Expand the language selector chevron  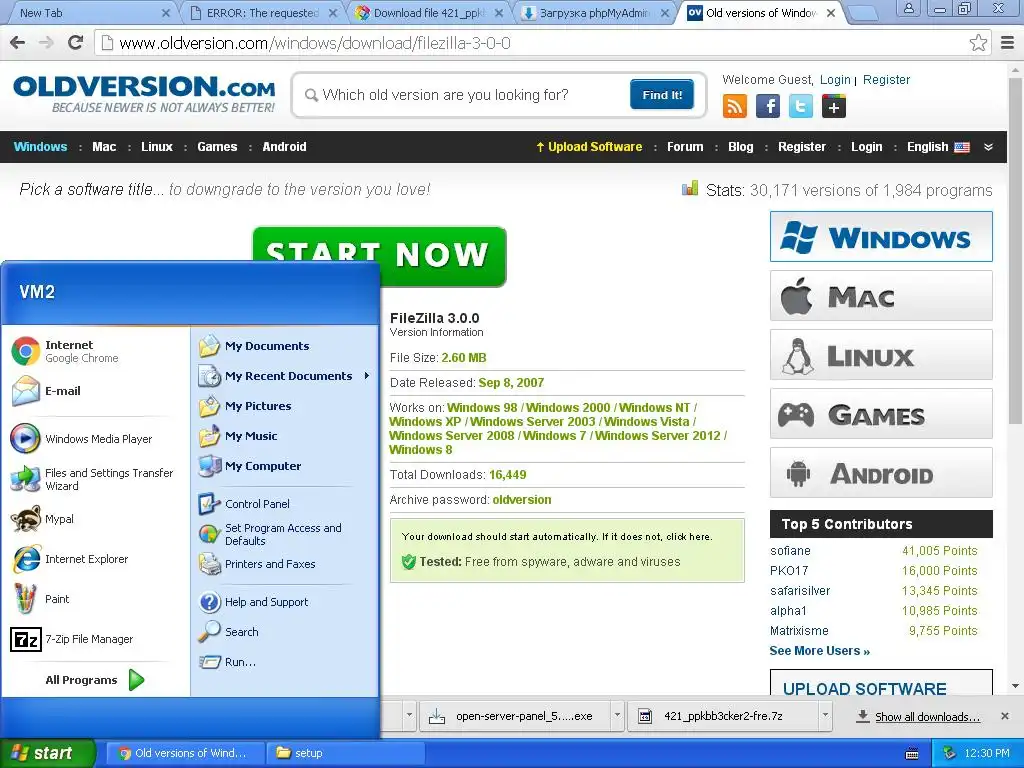[x=988, y=147]
